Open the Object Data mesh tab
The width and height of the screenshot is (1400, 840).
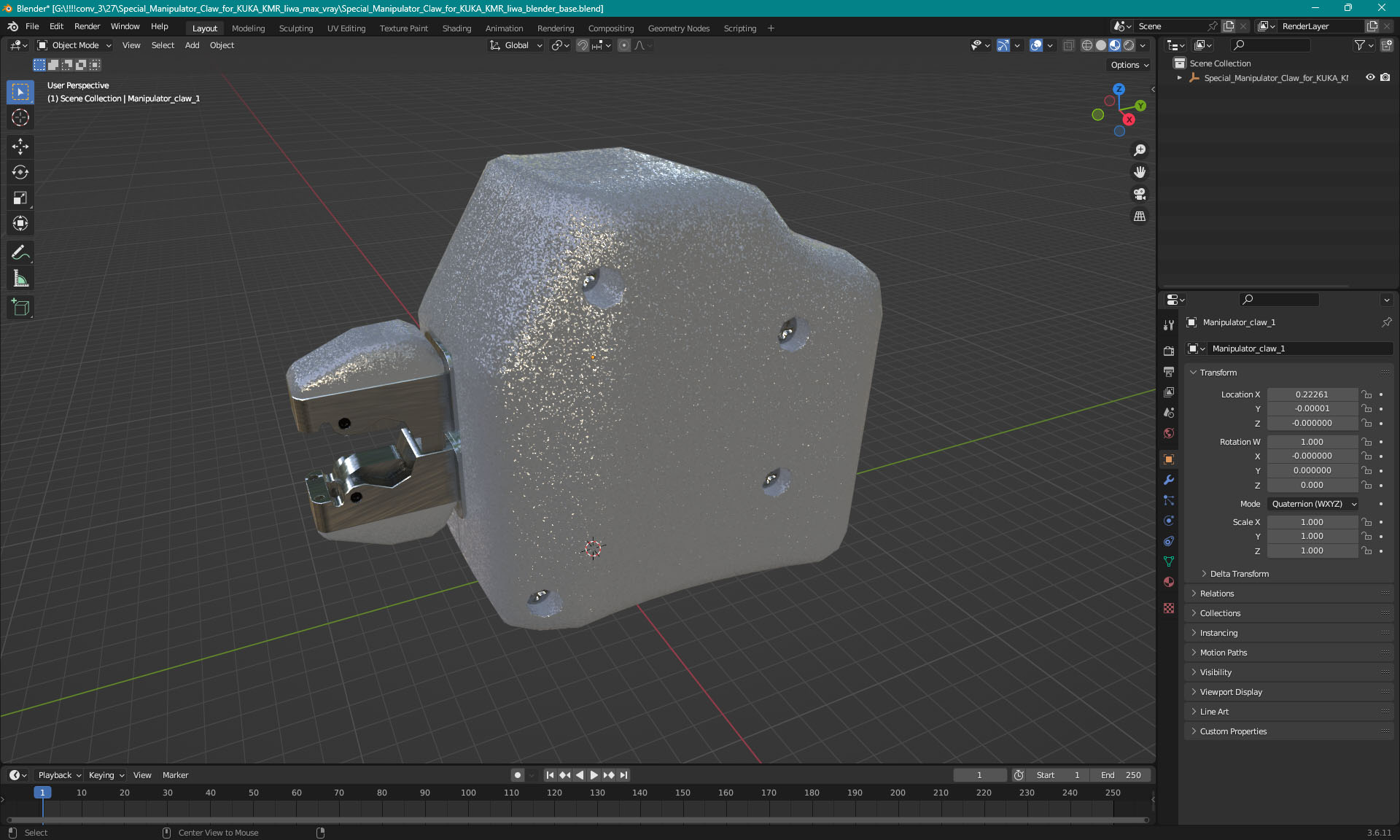(x=1169, y=561)
